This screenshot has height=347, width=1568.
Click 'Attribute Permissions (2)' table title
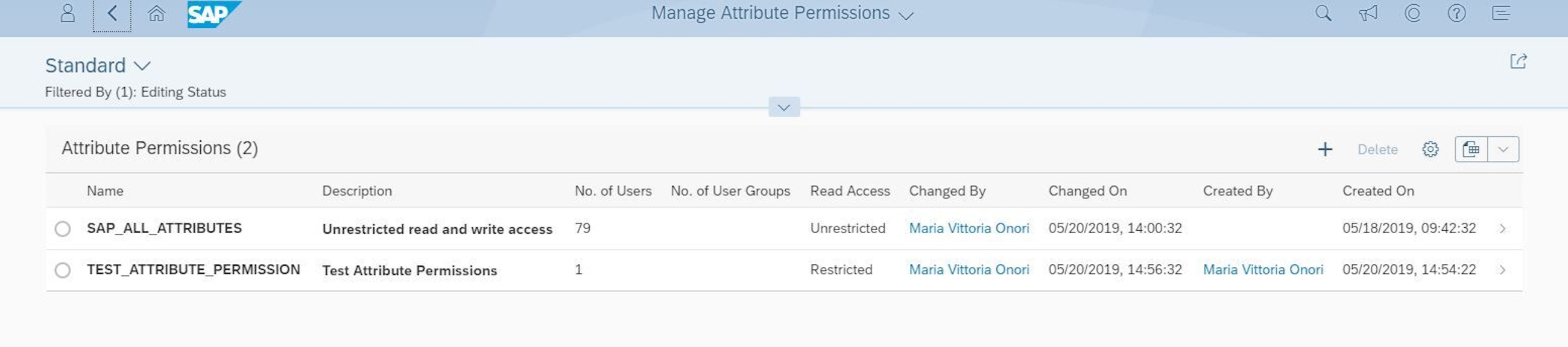159,148
